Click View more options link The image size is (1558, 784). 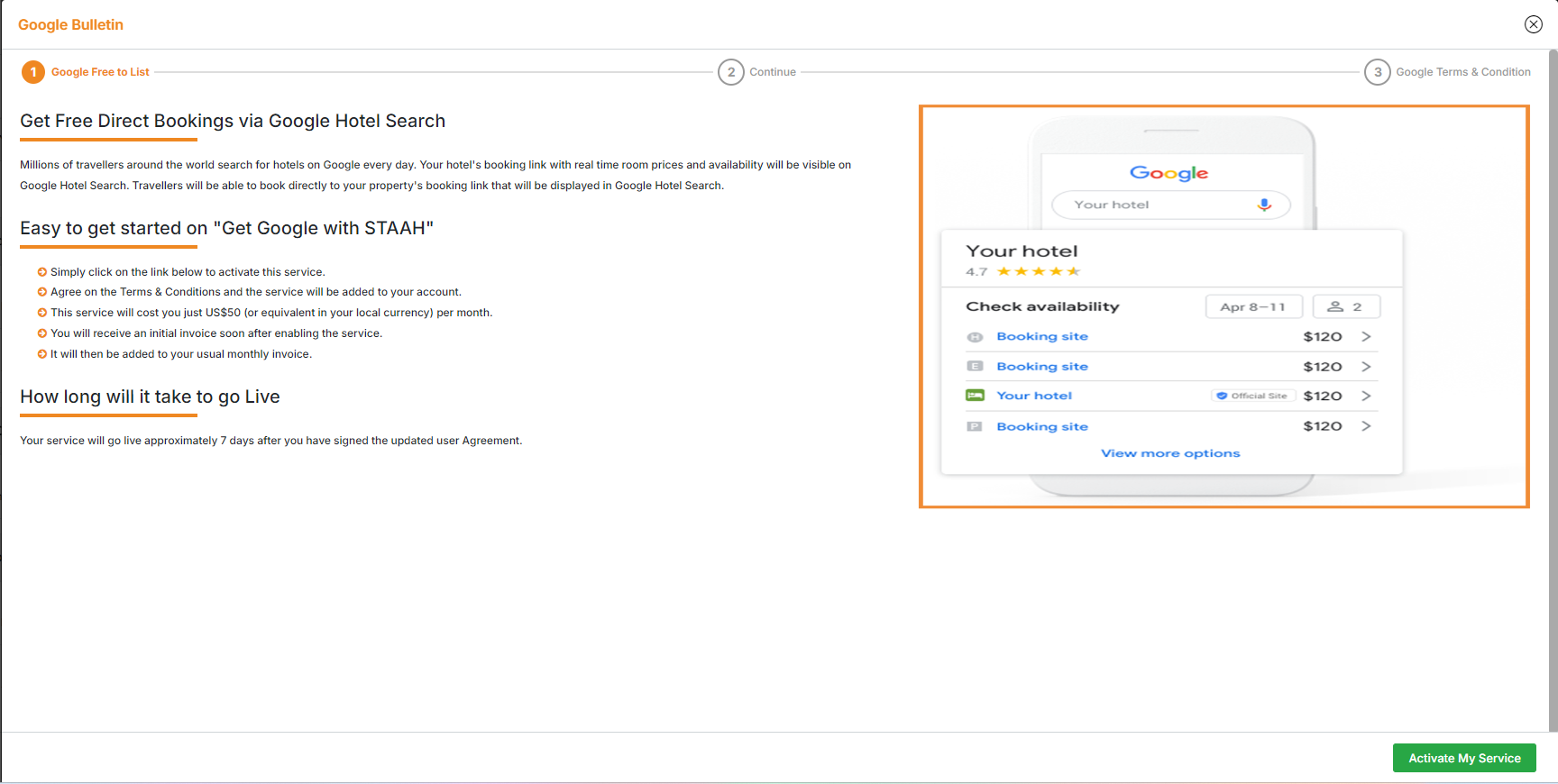(1169, 453)
